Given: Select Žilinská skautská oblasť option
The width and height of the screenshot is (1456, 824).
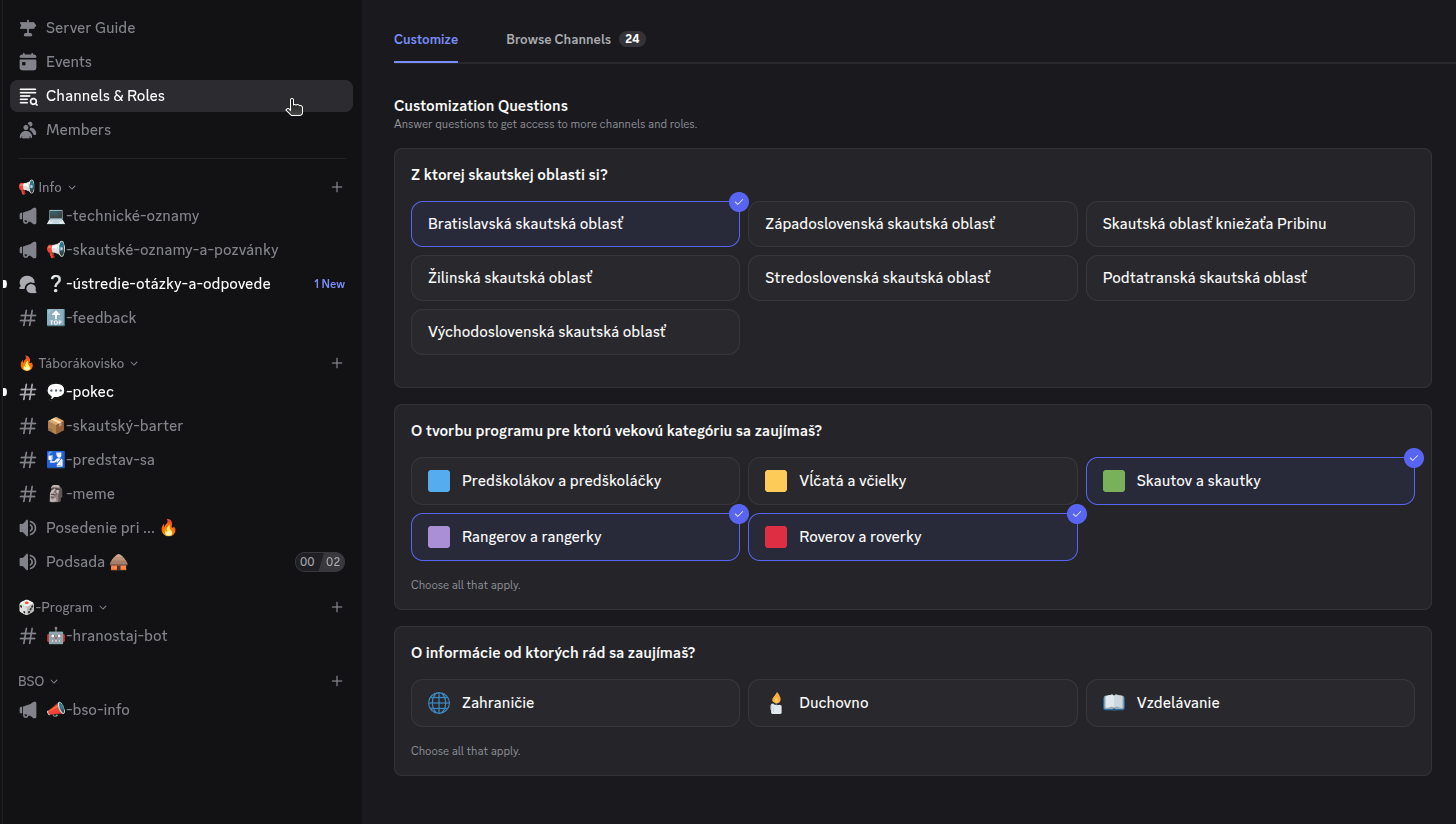Looking at the screenshot, I should (x=575, y=278).
